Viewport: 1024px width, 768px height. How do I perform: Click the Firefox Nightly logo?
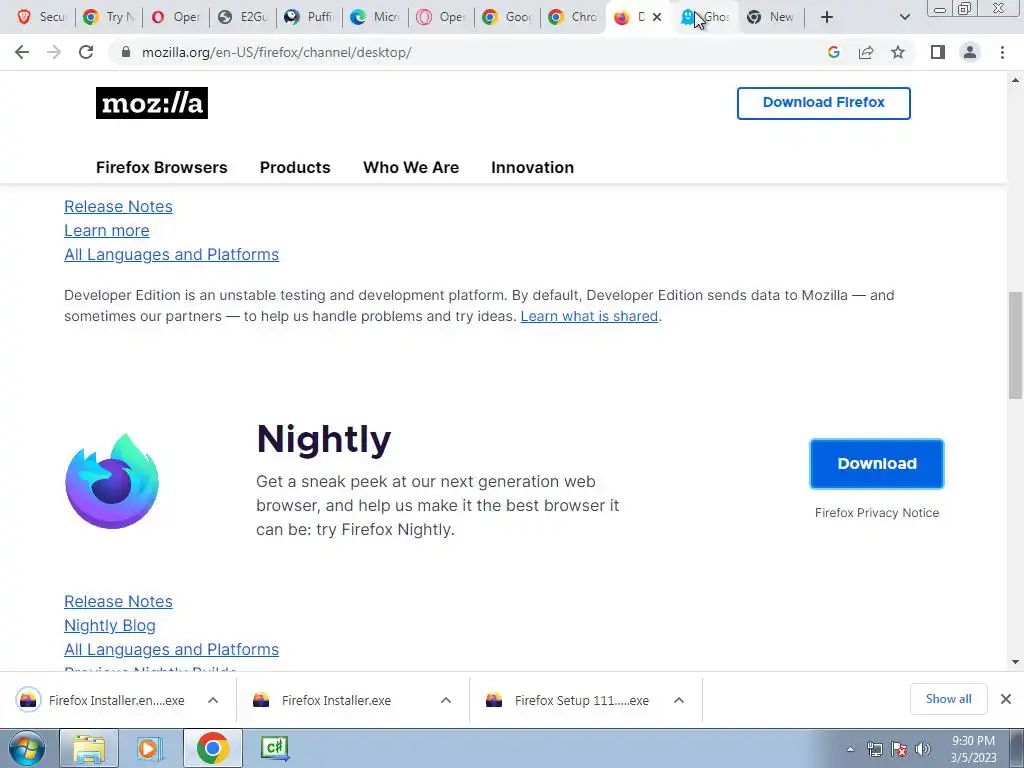[x=112, y=481]
